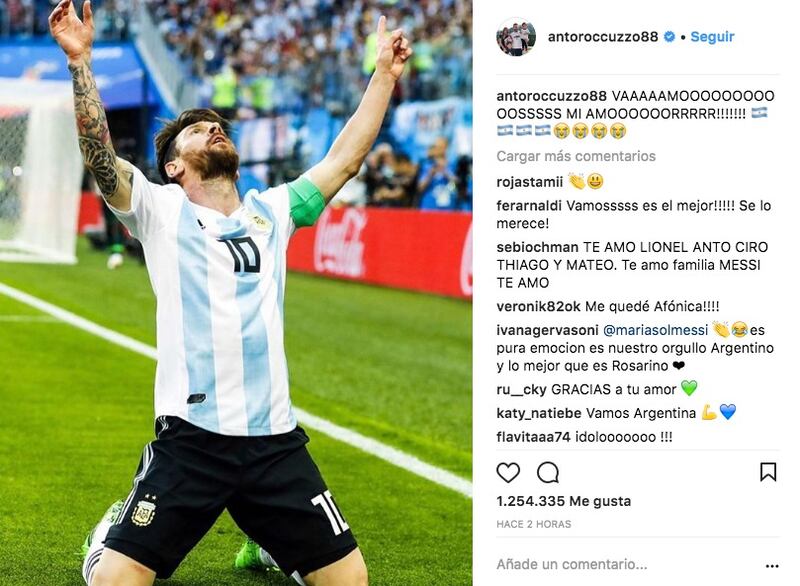Follow the account via Seguir
Image resolution: width=800 pixels, height=586 pixels.
[x=712, y=37]
